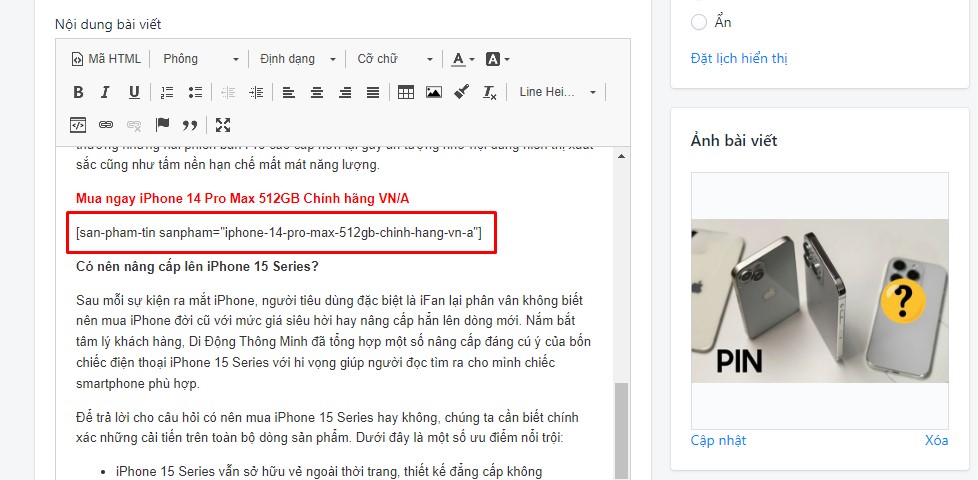
Task: Click the Cập nhật image link
Action: tap(718, 441)
